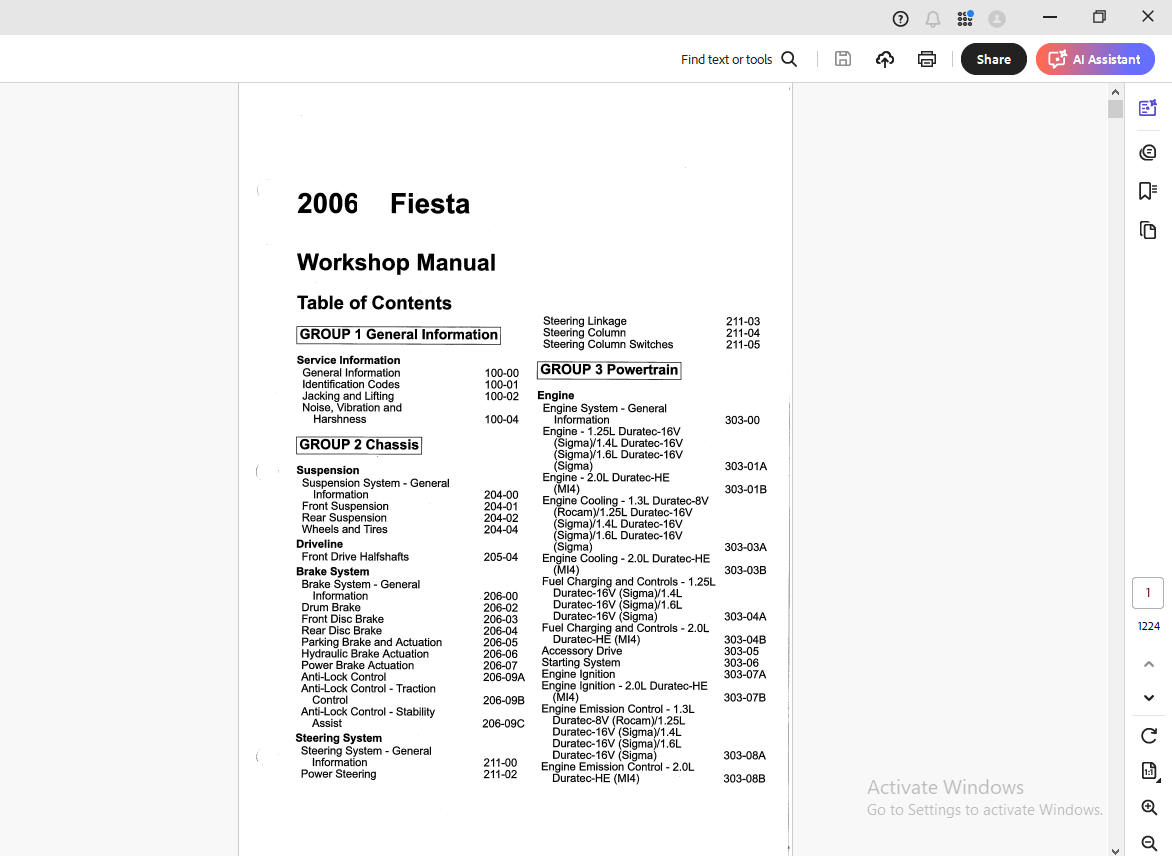Click the GROUP 2 Chassis heading

pos(359,445)
